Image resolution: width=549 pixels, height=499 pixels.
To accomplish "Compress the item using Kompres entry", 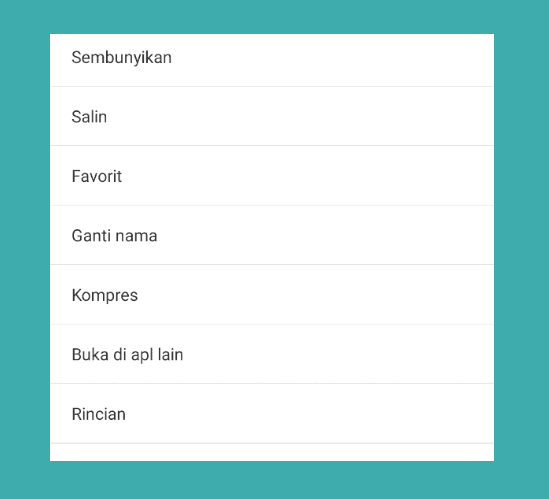I will coord(272,294).
